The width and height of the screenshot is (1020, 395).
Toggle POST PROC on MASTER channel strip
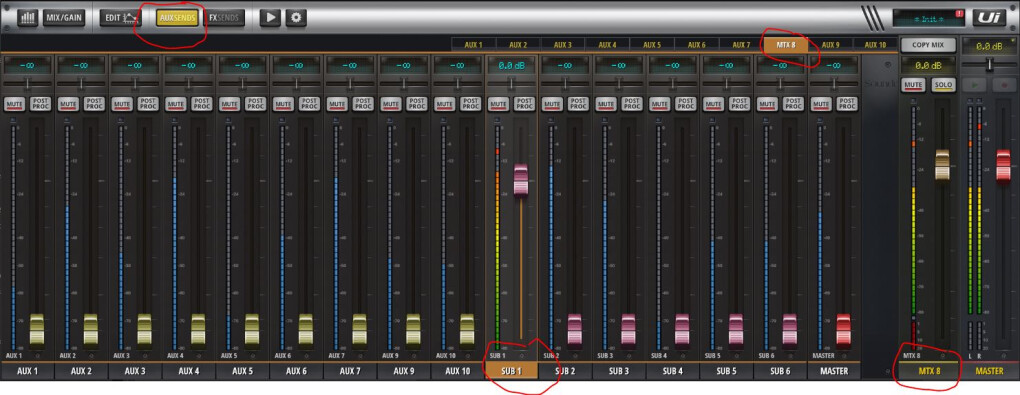tap(846, 103)
